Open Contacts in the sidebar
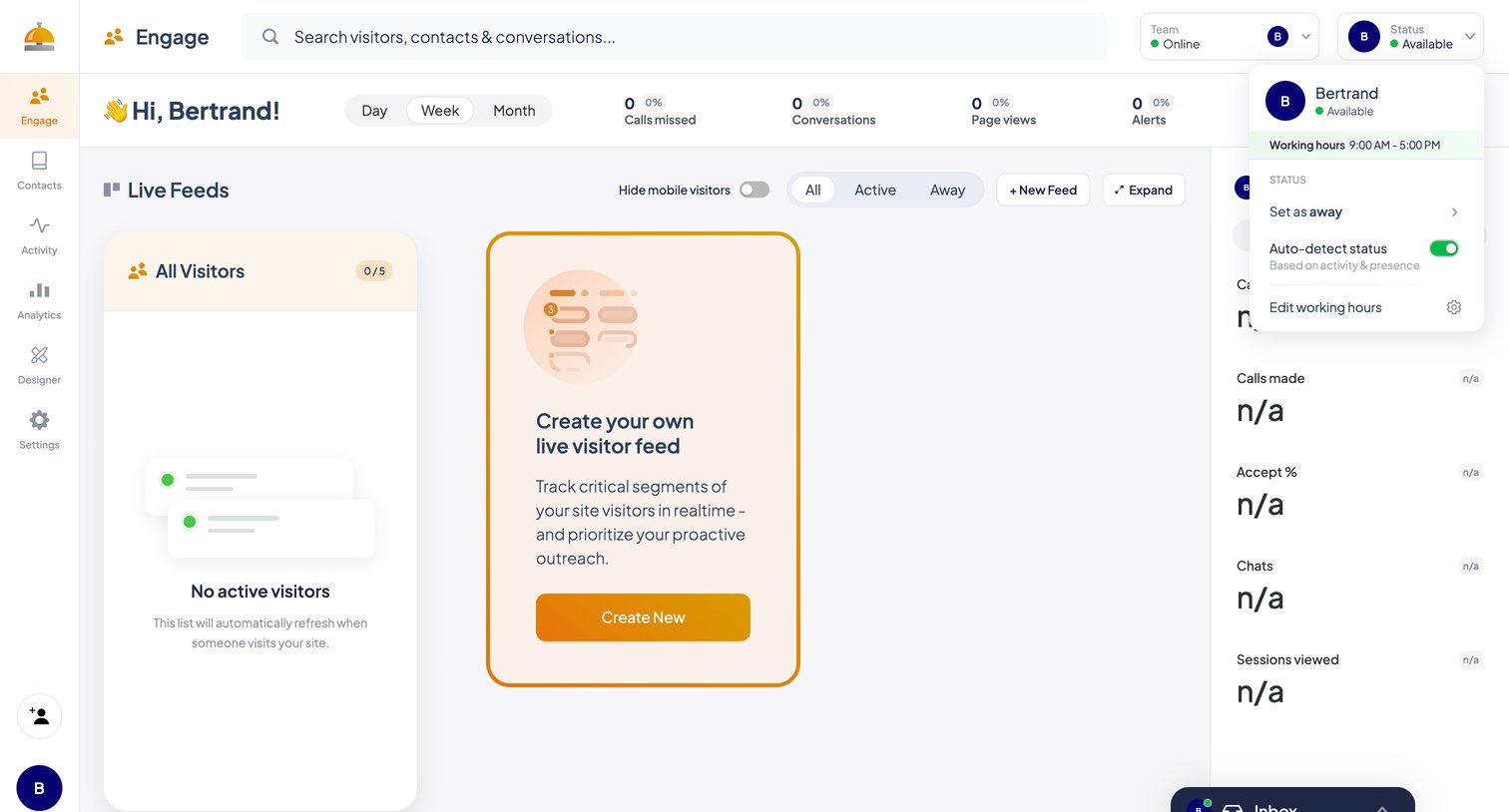The height and width of the screenshot is (812, 1509). [x=39, y=171]
